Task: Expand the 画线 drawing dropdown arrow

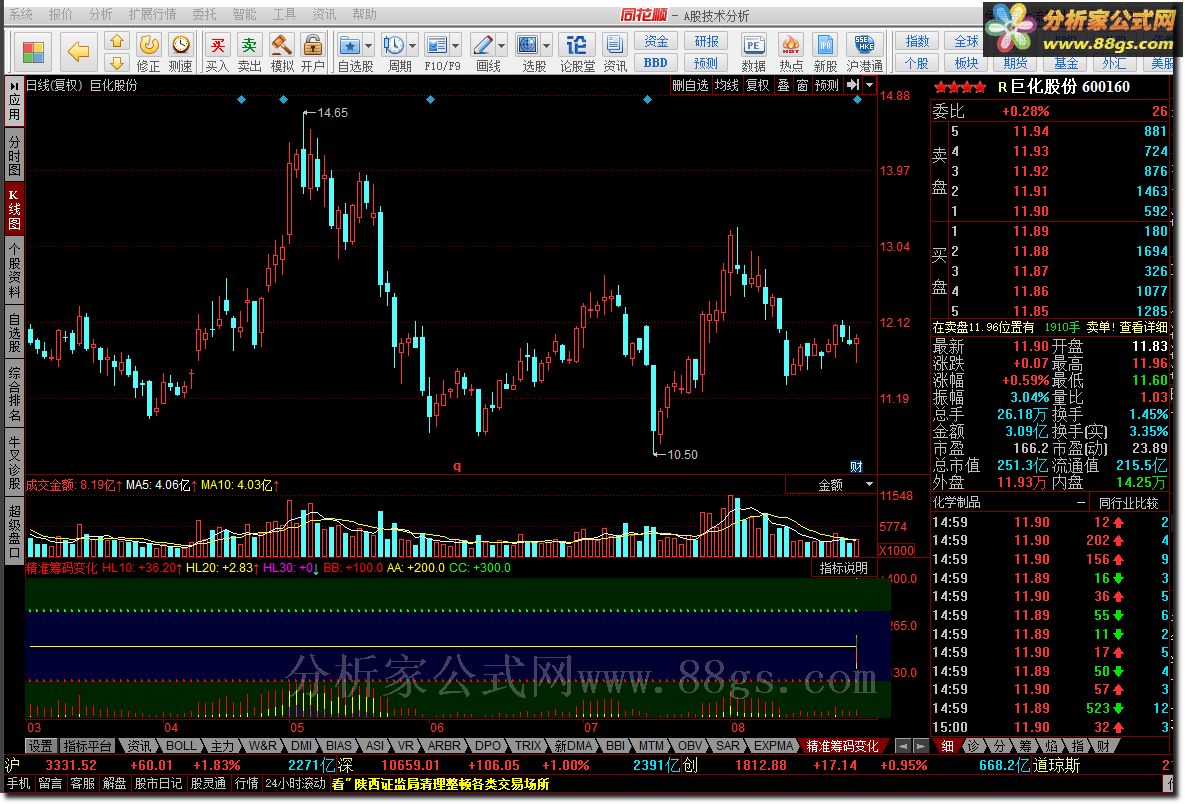Action: coord(502,45)
